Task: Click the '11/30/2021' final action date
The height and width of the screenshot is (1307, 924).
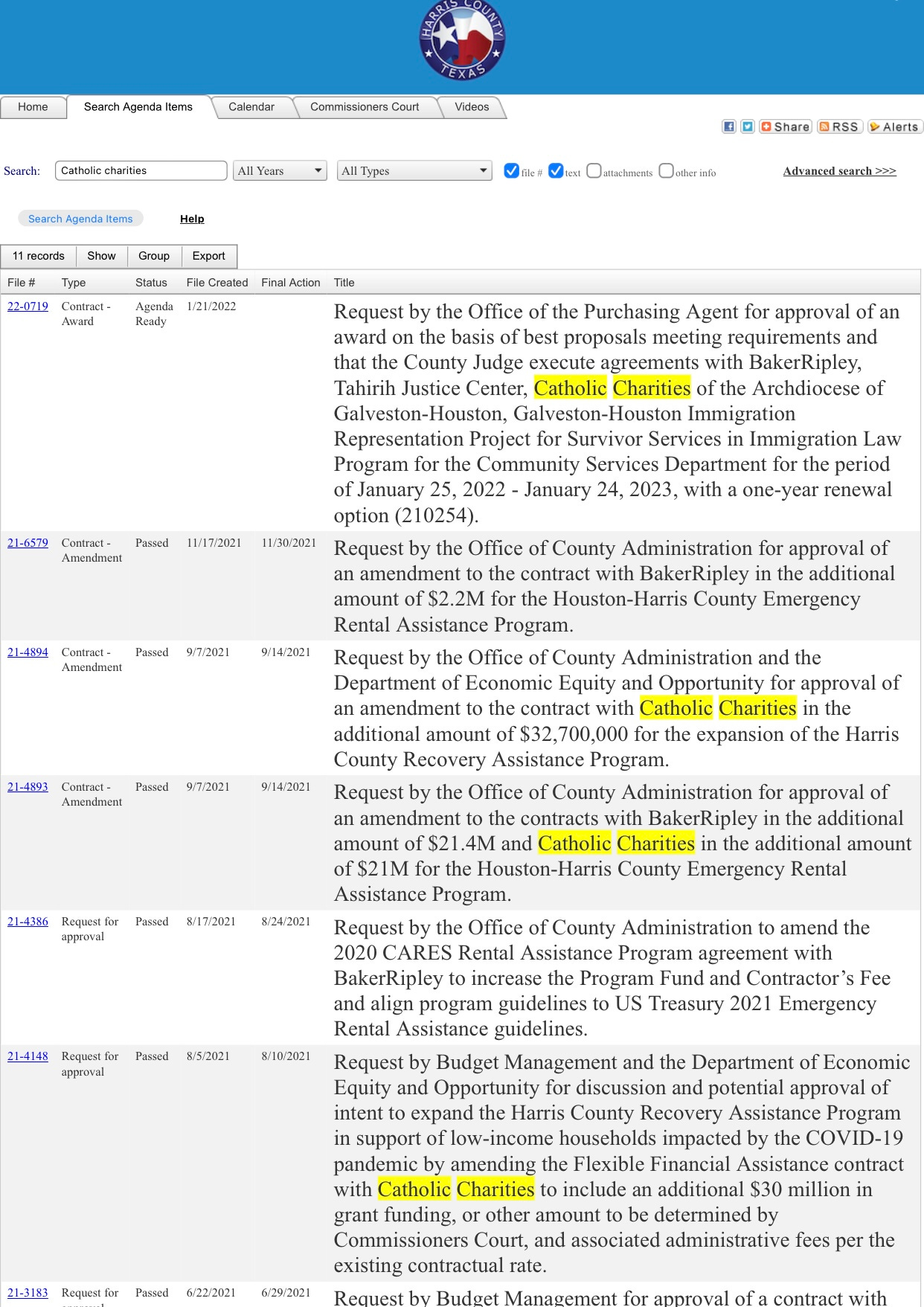Action: [x=289, y=543]
